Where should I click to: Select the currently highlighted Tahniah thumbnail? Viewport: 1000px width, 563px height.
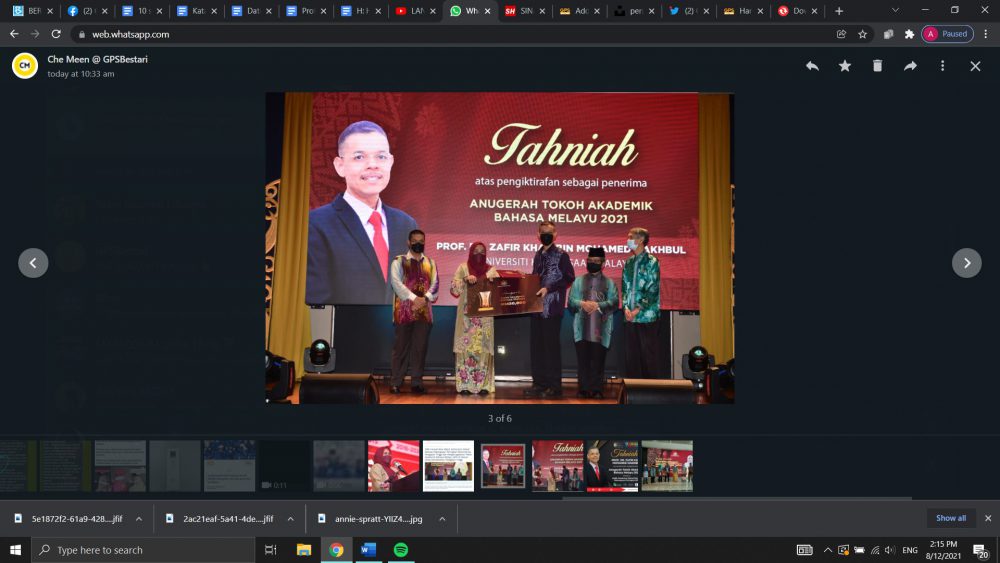(x=503, y=466)
